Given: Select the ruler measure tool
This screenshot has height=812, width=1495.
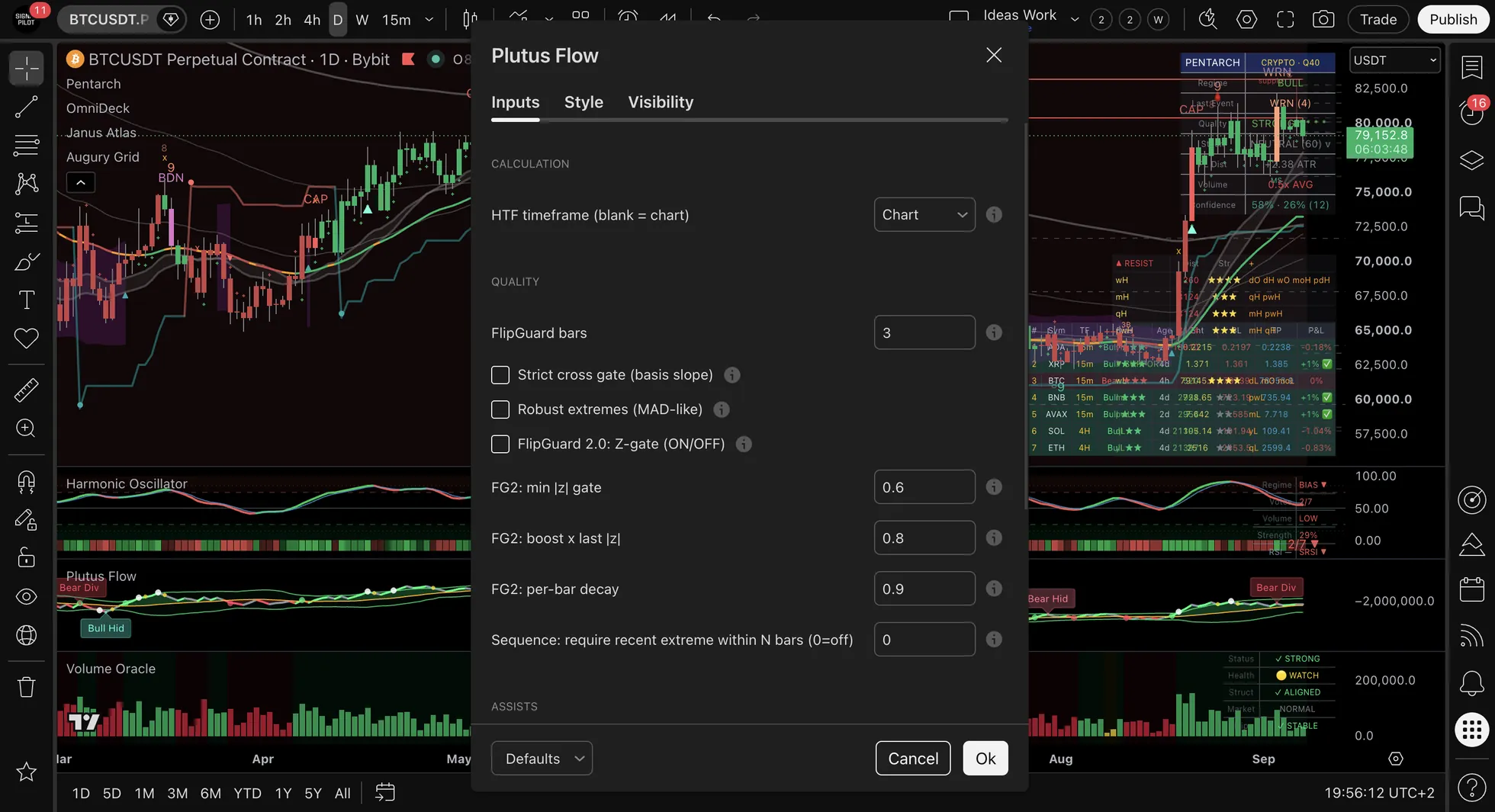Looking at the screenshot, I should point(27,390).
